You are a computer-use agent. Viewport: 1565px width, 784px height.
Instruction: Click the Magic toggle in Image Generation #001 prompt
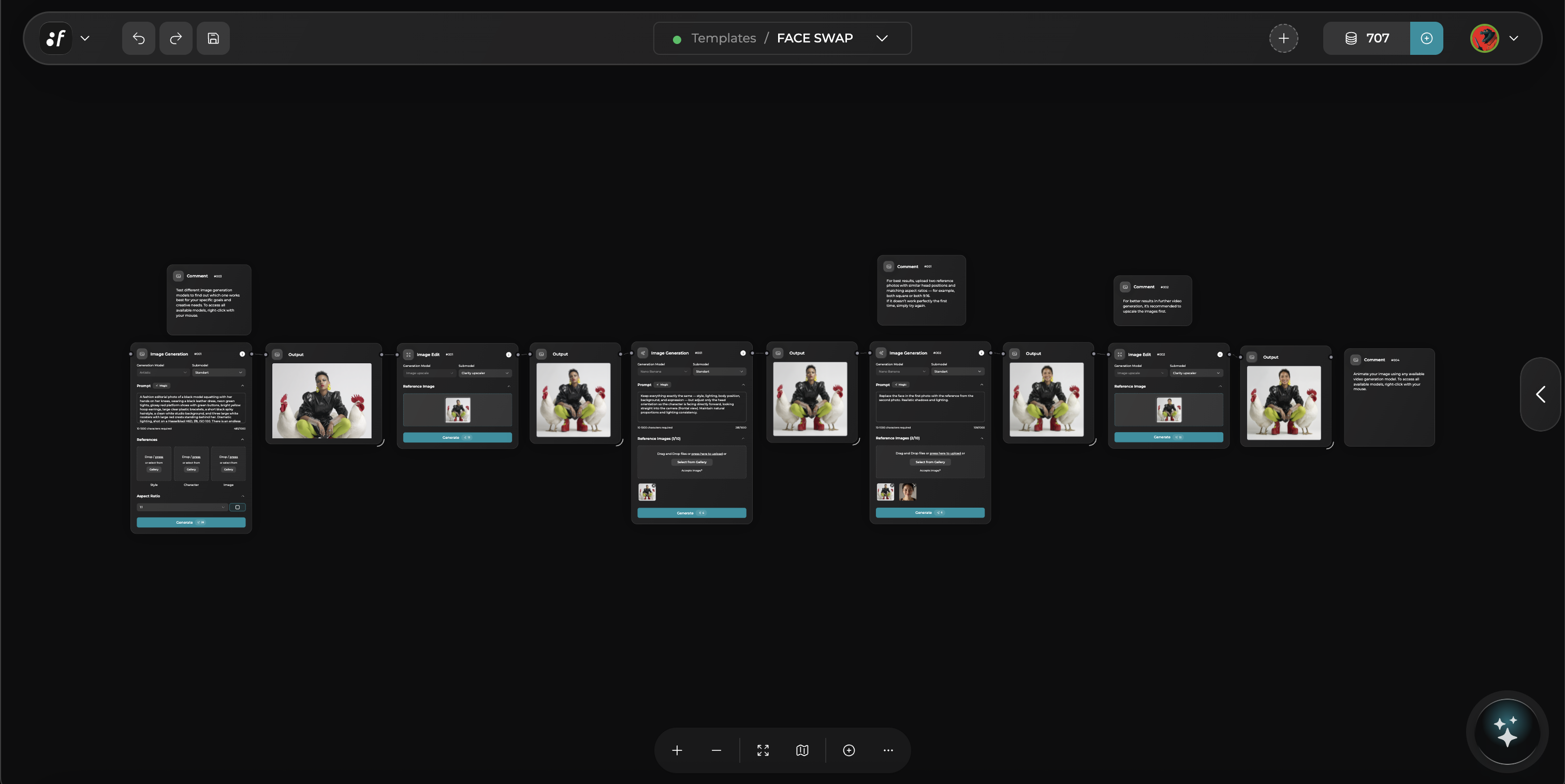click(162, 386)
